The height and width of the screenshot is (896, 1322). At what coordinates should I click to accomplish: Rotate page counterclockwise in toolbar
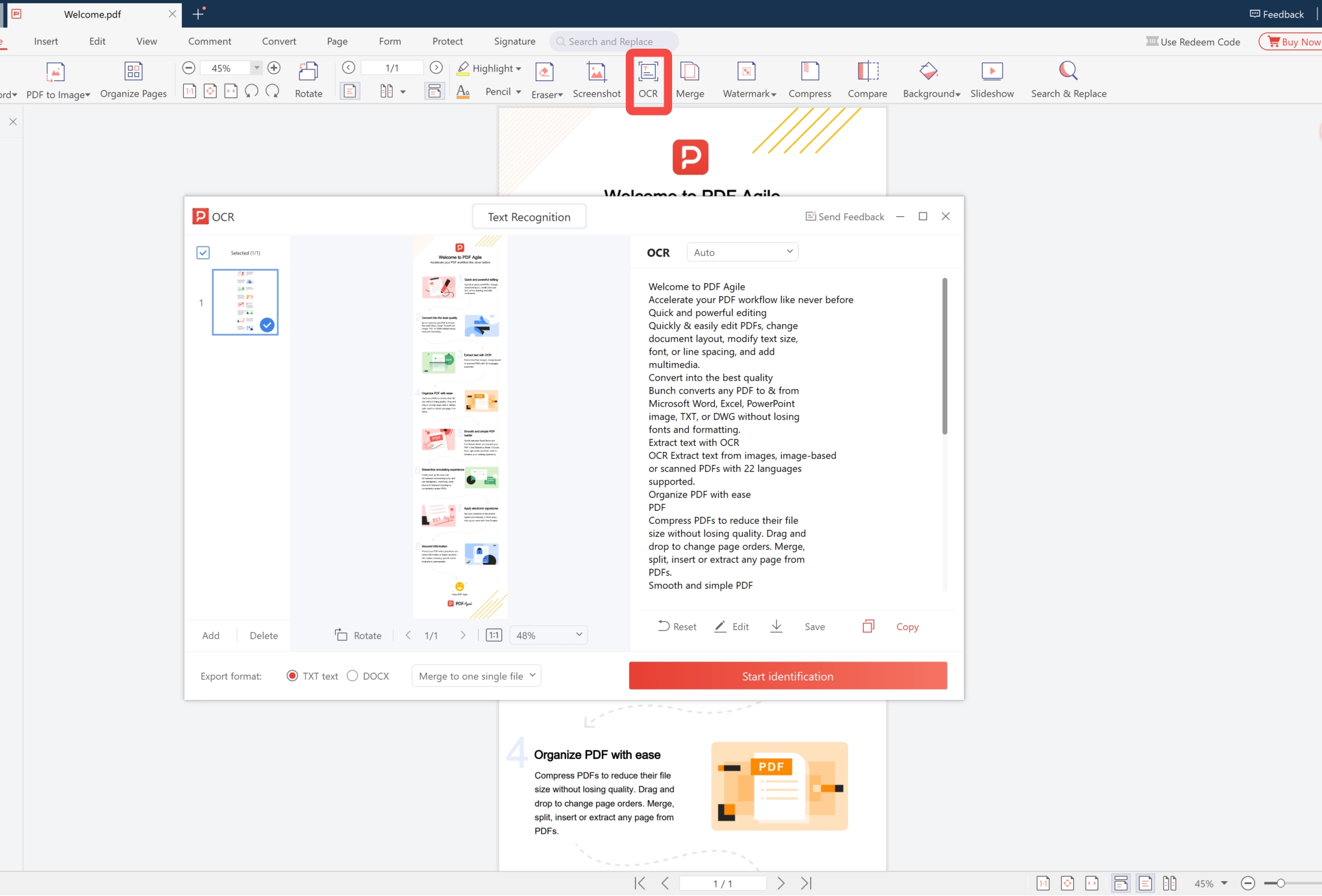[252, 91]
